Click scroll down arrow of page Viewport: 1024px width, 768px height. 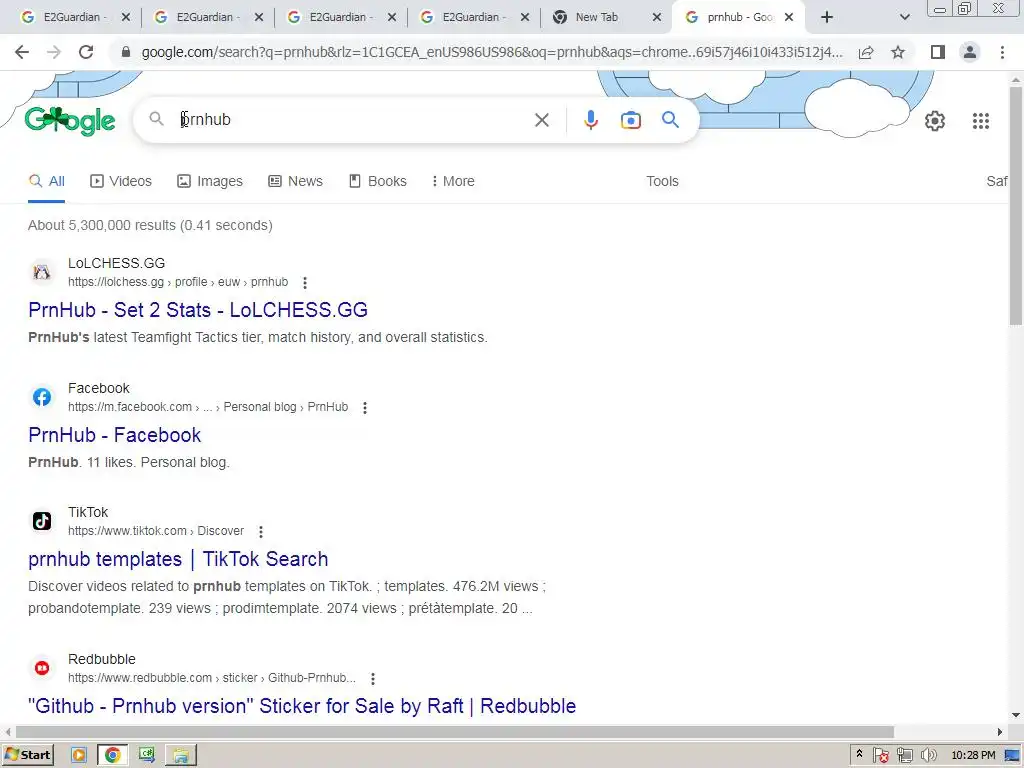pos(1016,715)
